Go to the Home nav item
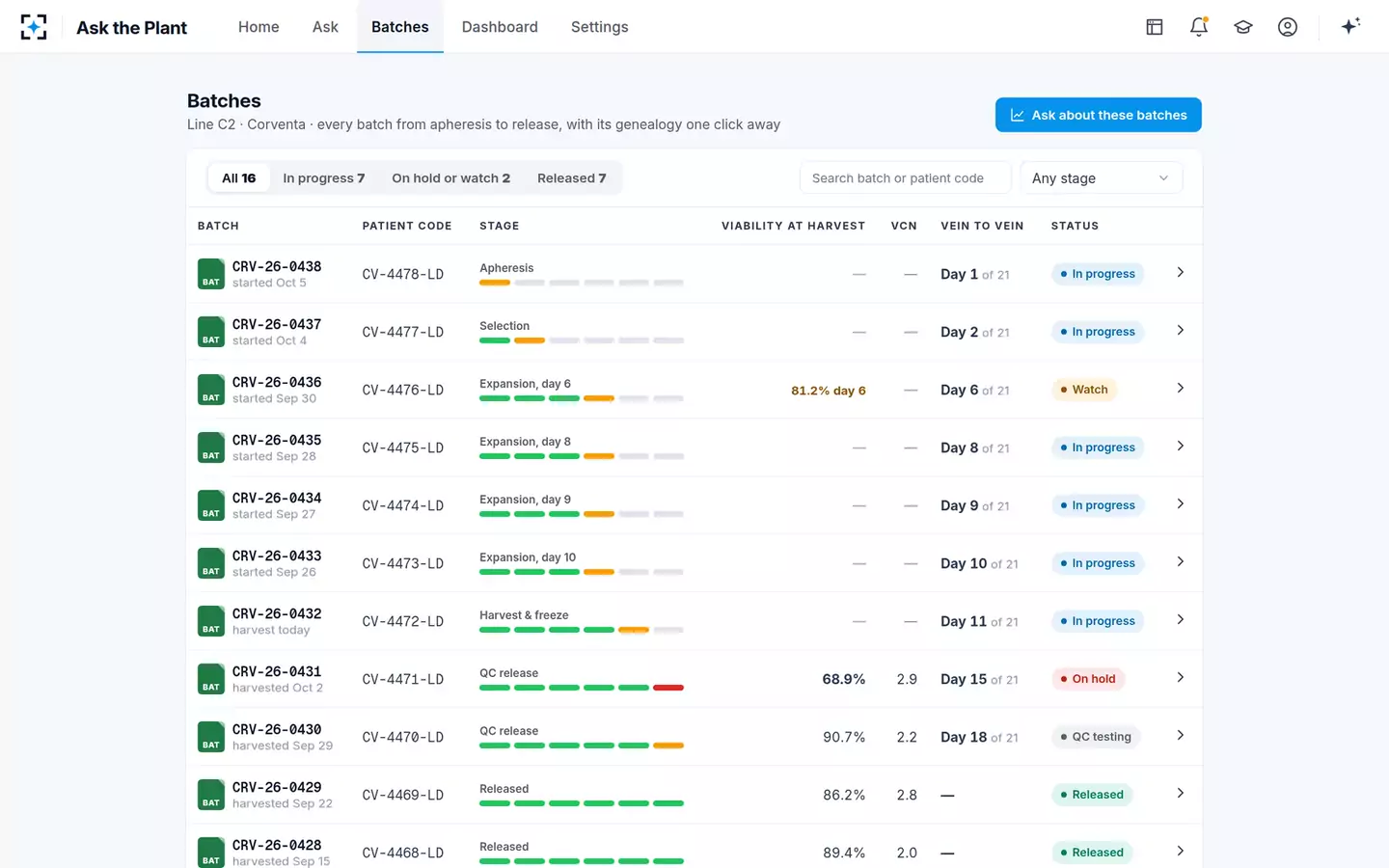Image resolution: width=1389 pixels, height=868 pixels. [x=259, y=27]
